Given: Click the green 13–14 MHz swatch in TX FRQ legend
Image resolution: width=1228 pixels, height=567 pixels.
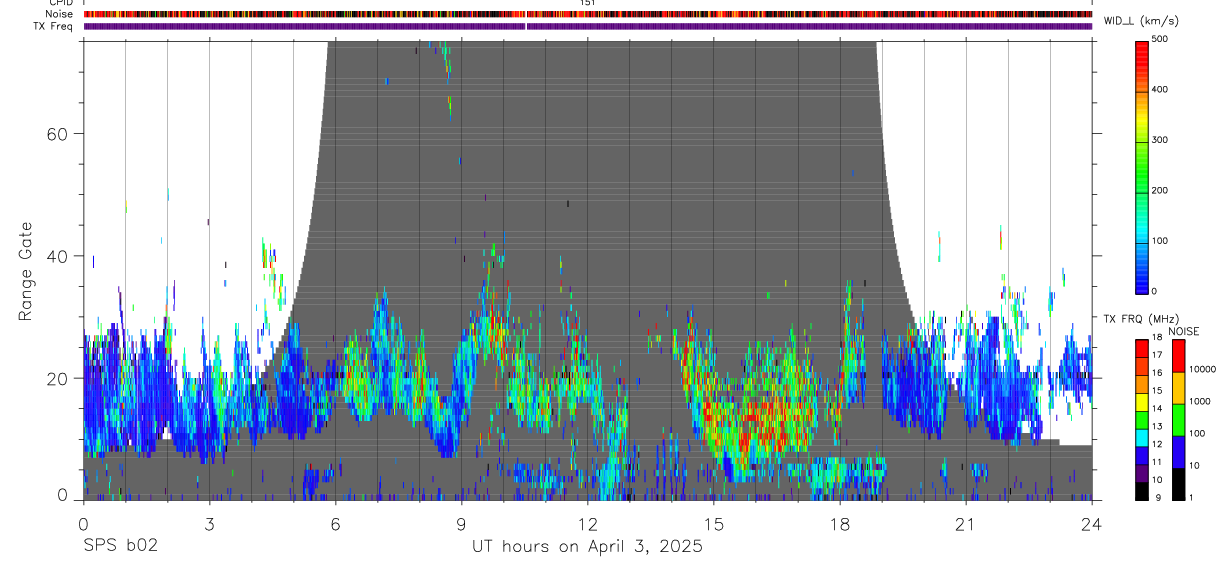Looking at the screenshot, I should (x=1142, y=418).
